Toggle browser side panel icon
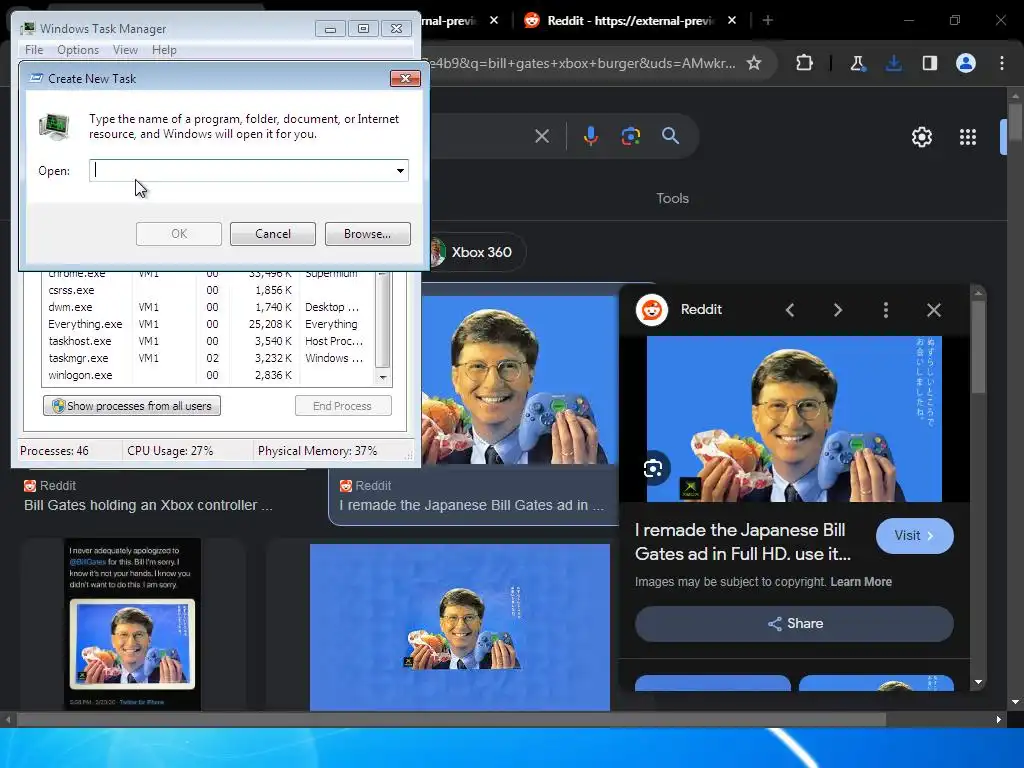 click(929, 63)
